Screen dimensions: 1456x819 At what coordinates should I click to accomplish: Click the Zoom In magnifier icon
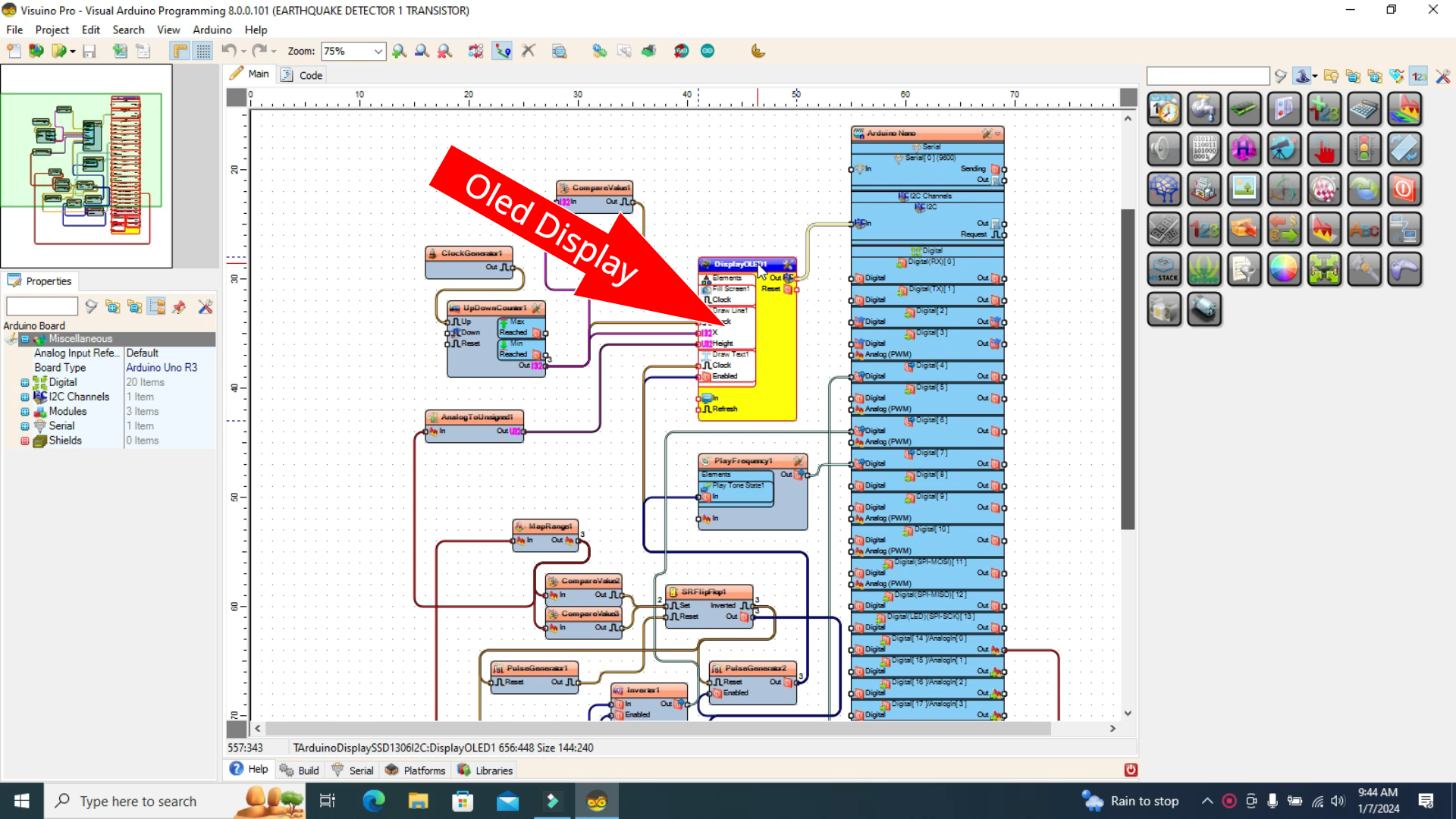coord(399,51)
